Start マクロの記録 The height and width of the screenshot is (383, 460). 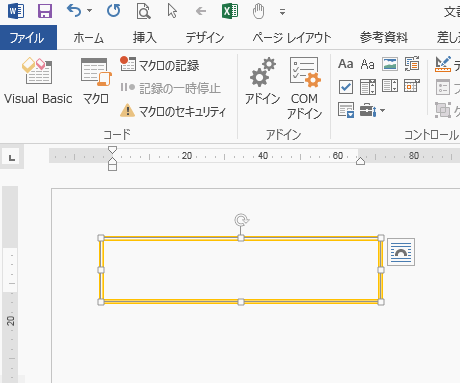160,65
